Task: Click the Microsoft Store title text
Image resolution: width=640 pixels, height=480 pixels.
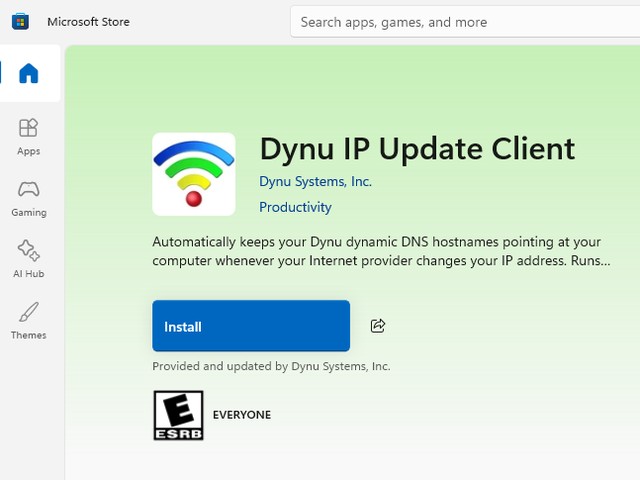Action: (x=89, y=22)
